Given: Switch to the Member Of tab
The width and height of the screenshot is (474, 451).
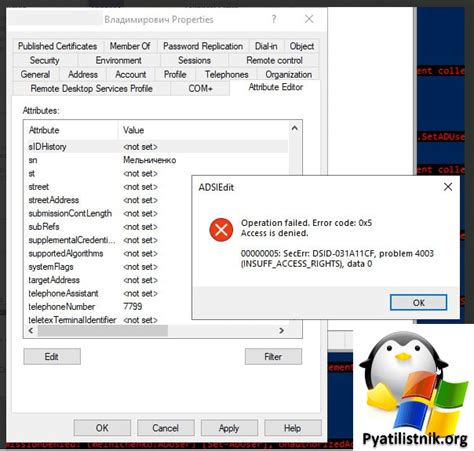Looking at the screenshot, I should 130,46.
